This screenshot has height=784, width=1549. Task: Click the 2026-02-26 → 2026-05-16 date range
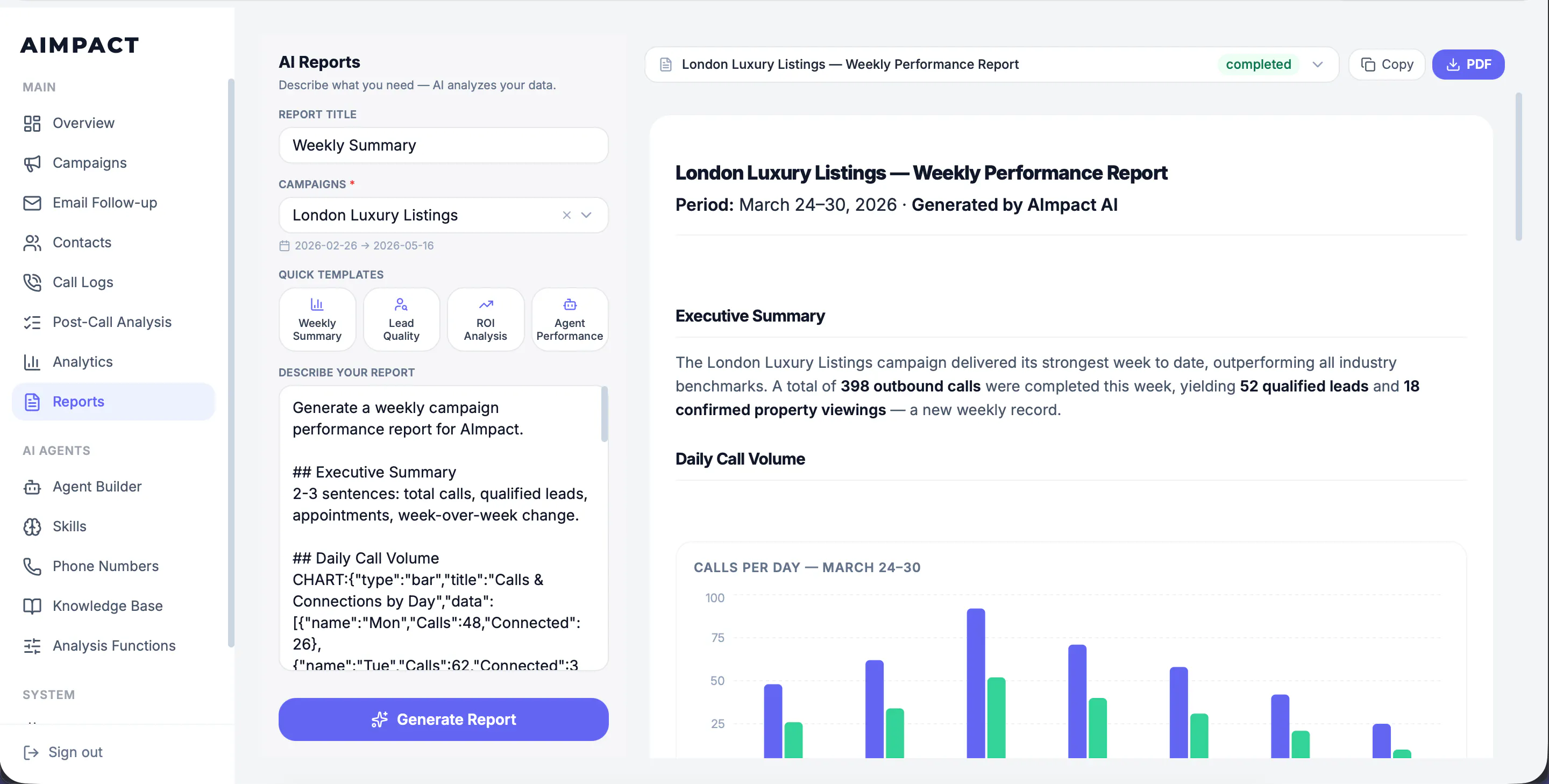coord(364,246)
